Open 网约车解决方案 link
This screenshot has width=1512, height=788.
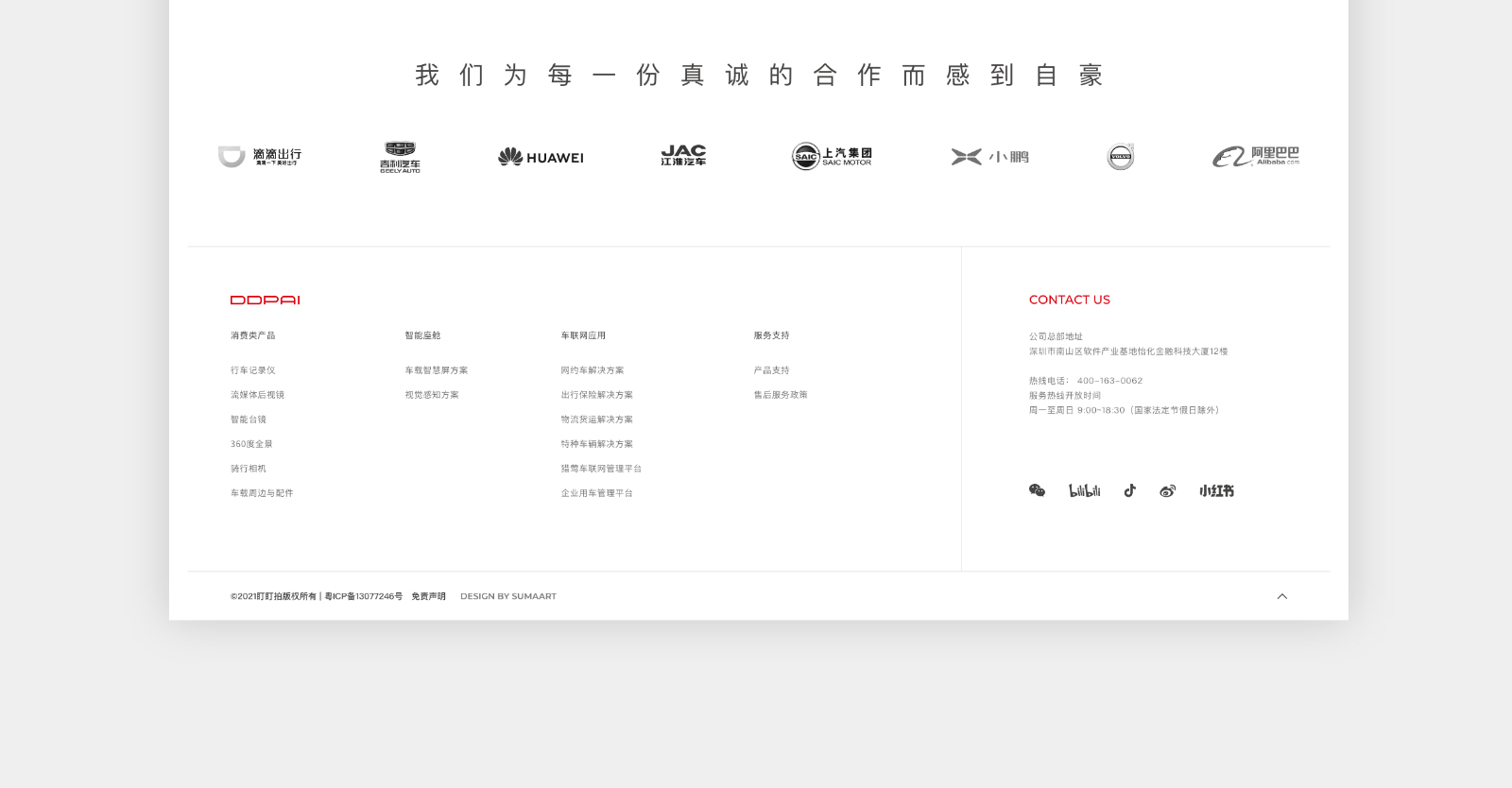point(593,370)
